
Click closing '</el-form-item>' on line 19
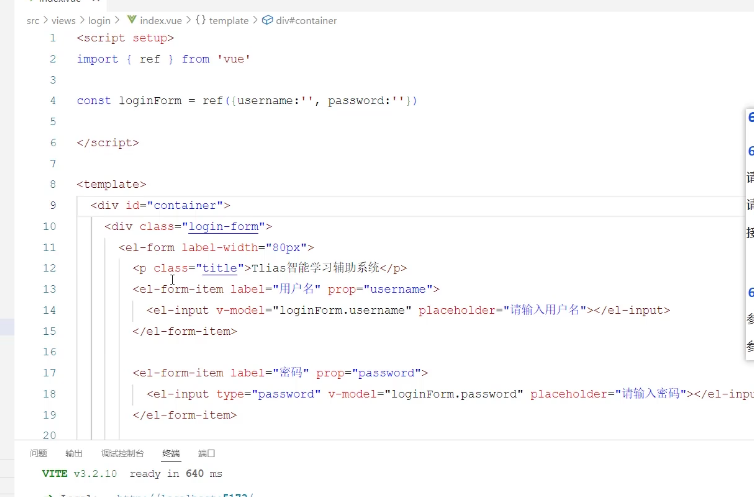(x=185, y=415)
